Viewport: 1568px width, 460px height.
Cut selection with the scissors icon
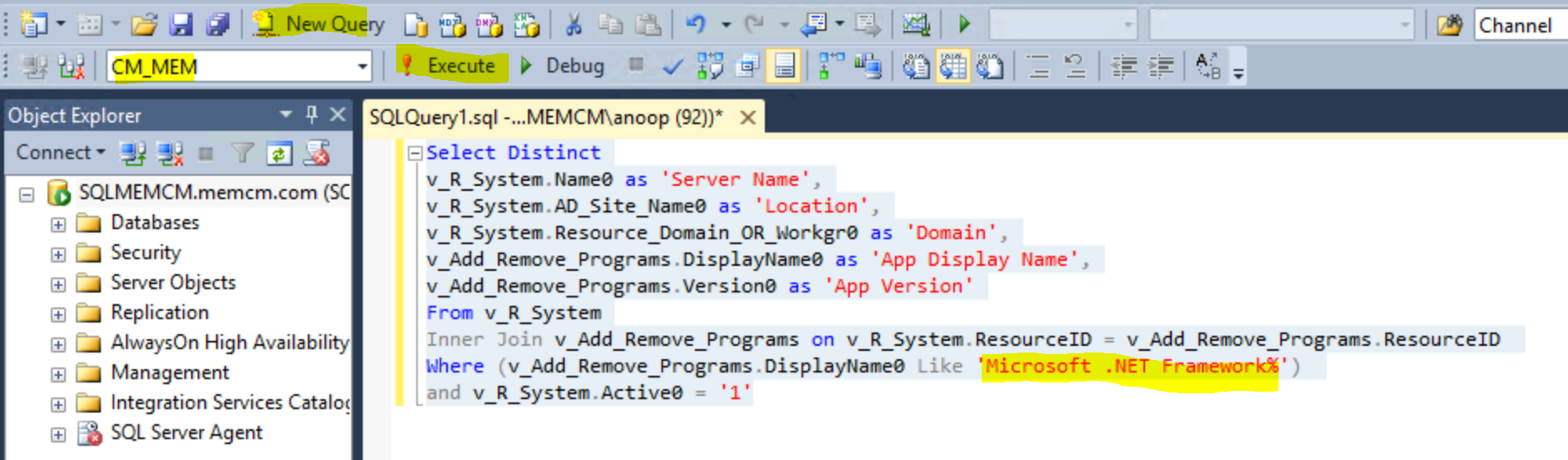[573, 25]
